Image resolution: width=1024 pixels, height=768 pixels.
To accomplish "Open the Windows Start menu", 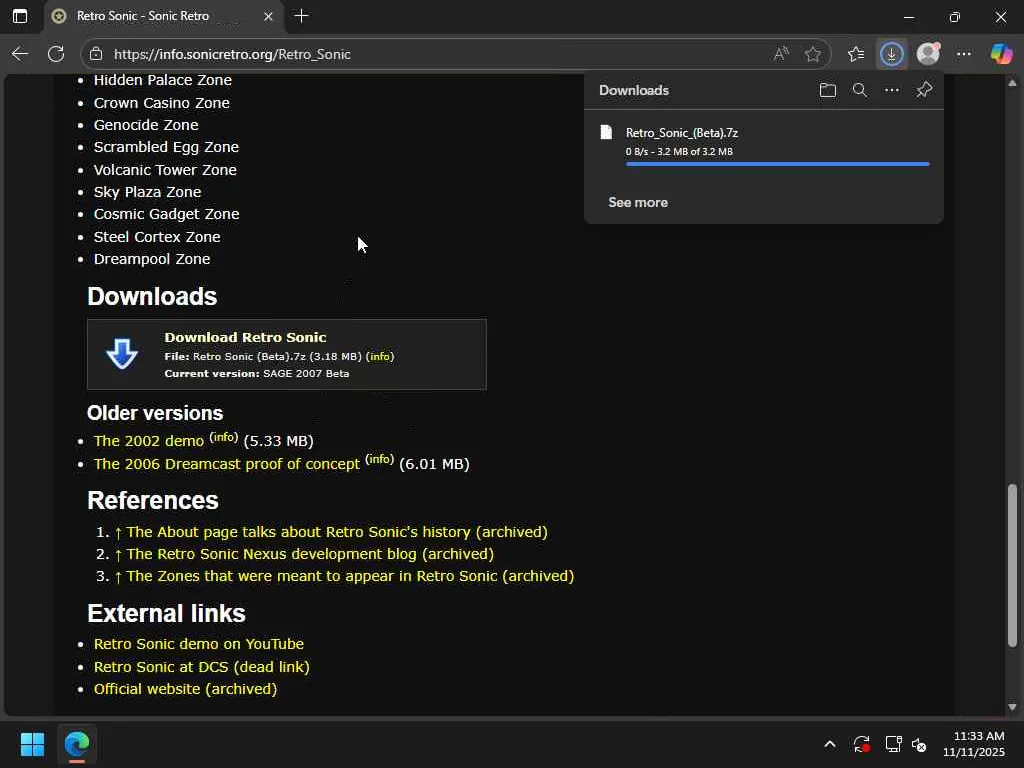I will (x=32, y=744).
